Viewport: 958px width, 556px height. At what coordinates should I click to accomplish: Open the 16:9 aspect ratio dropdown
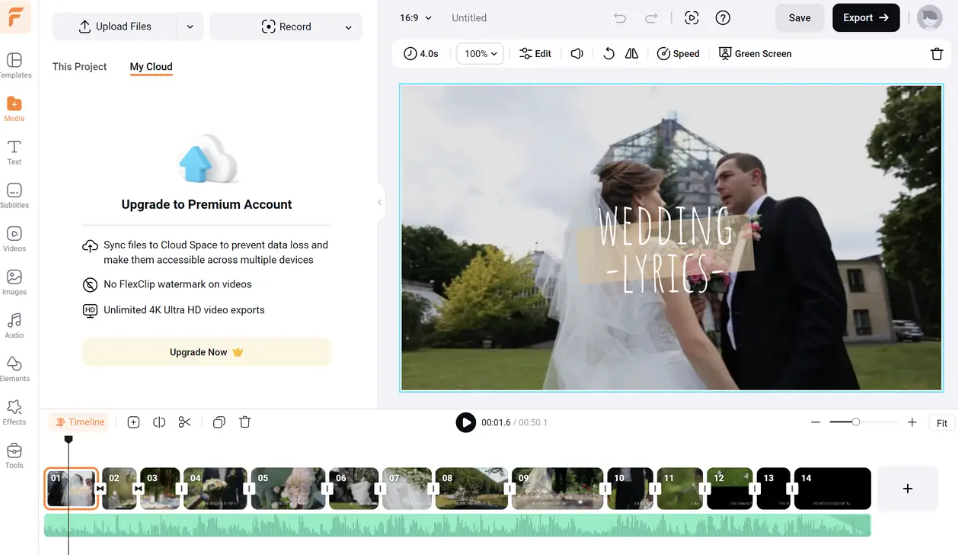point(415,18)
